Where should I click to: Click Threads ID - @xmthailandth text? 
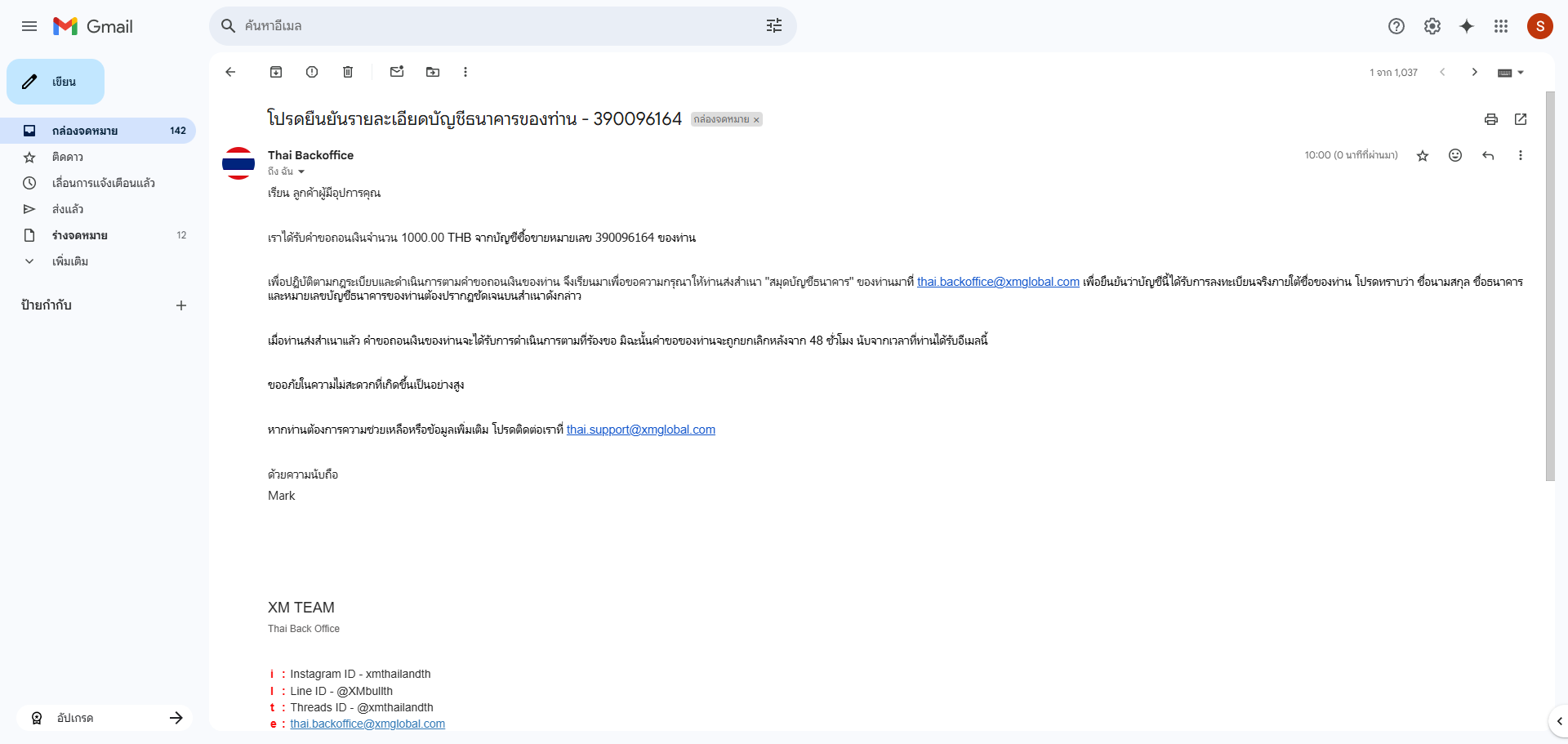[x=362, y=707]
